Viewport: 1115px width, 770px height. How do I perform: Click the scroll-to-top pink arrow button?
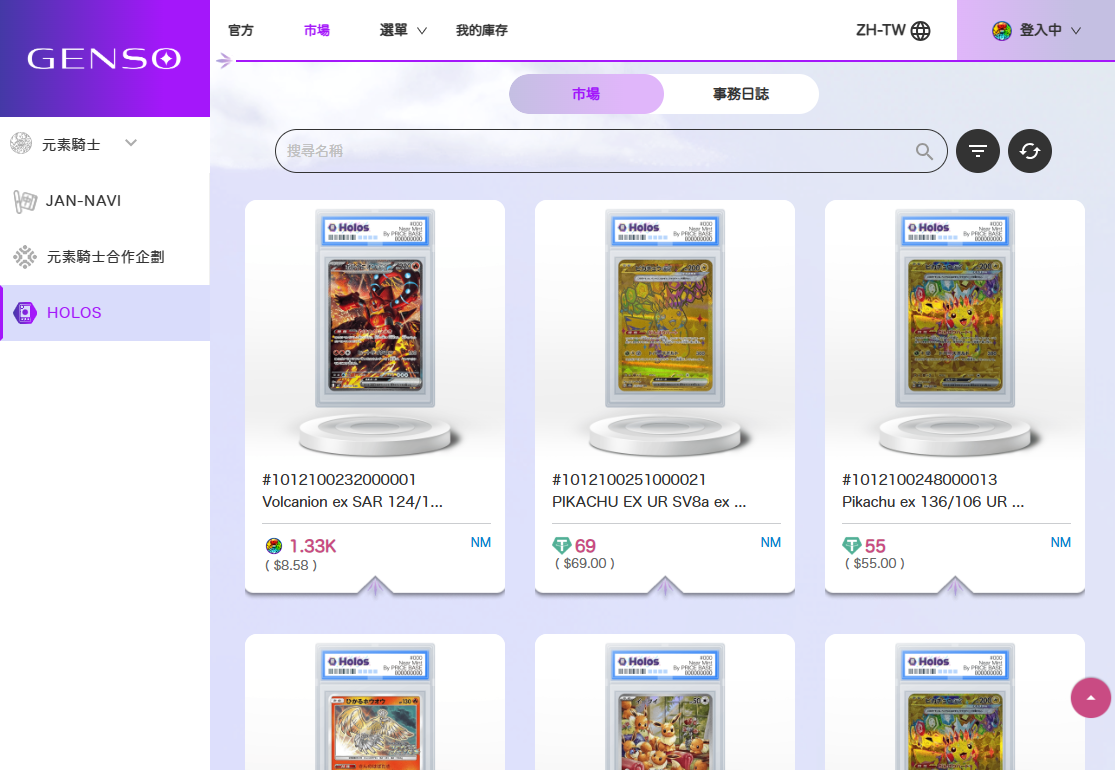[x=1091, y=698]
